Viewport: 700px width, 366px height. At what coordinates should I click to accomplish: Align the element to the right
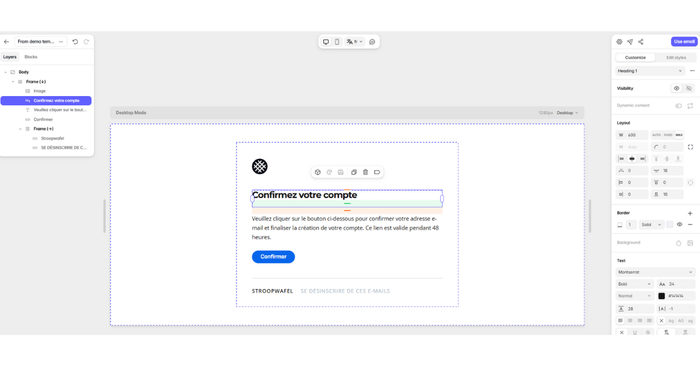pos(642,159)
